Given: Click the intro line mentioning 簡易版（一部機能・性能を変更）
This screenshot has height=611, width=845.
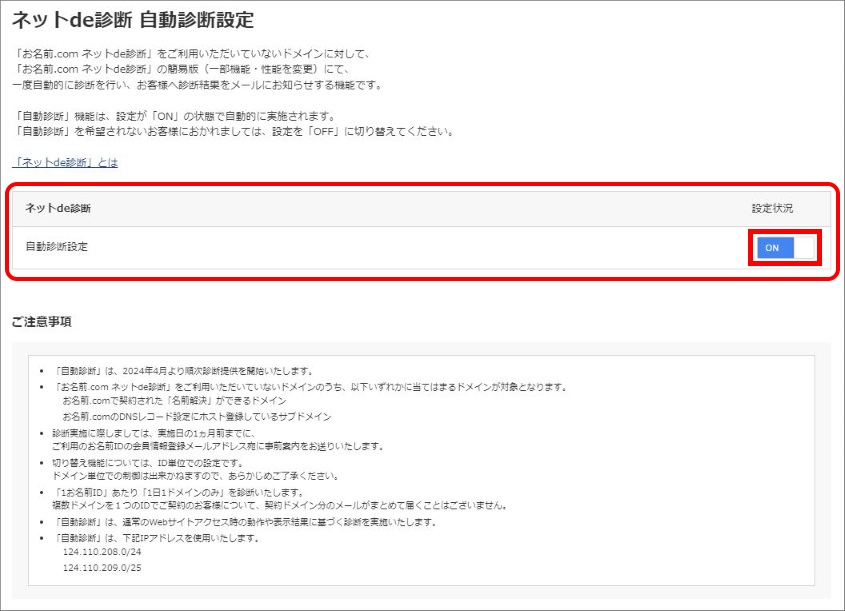Looking at the screenshot, I should point(182,69).
